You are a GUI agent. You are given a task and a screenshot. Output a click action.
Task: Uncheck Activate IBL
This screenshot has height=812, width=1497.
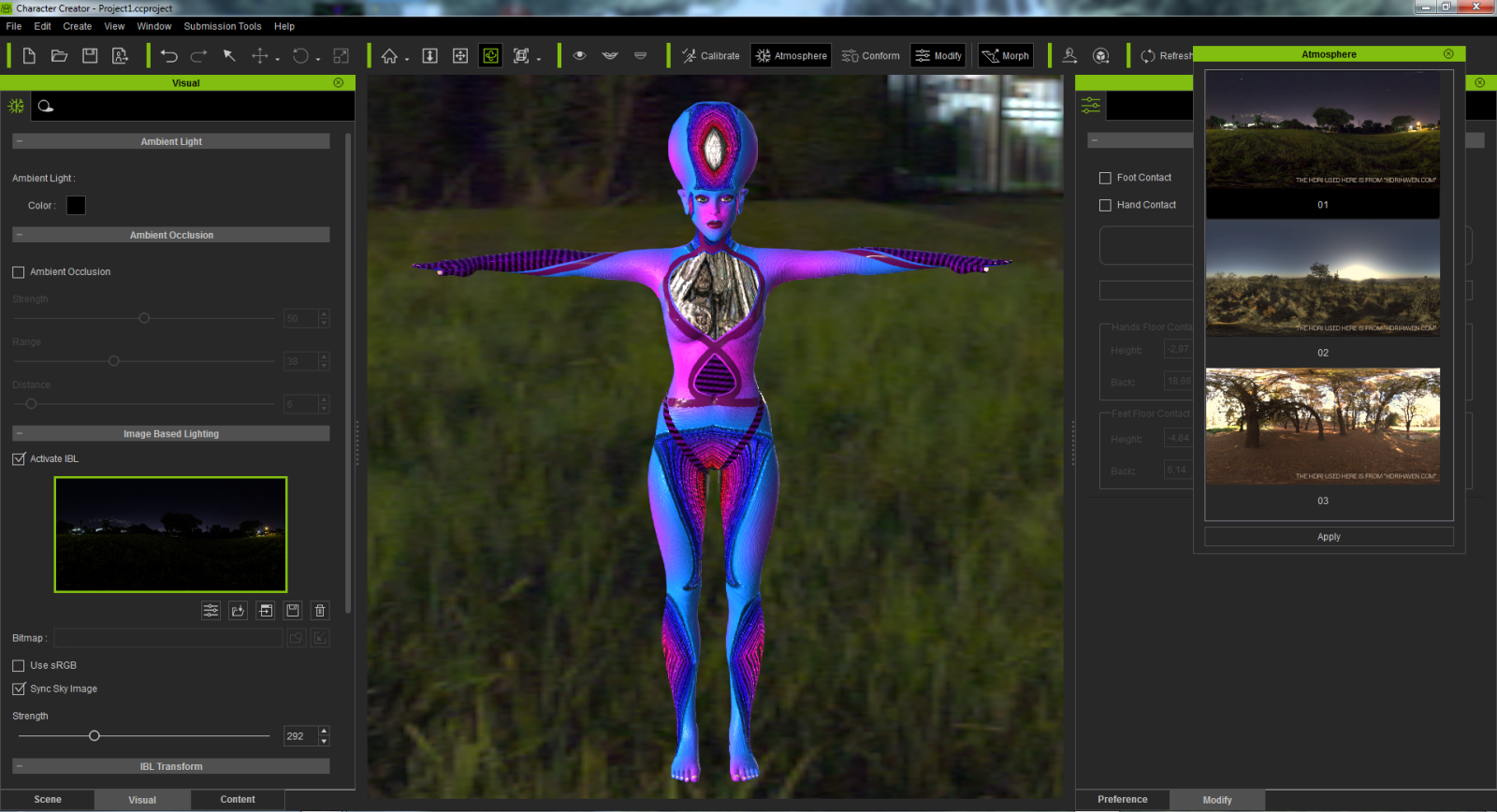[x=19, y=459]
